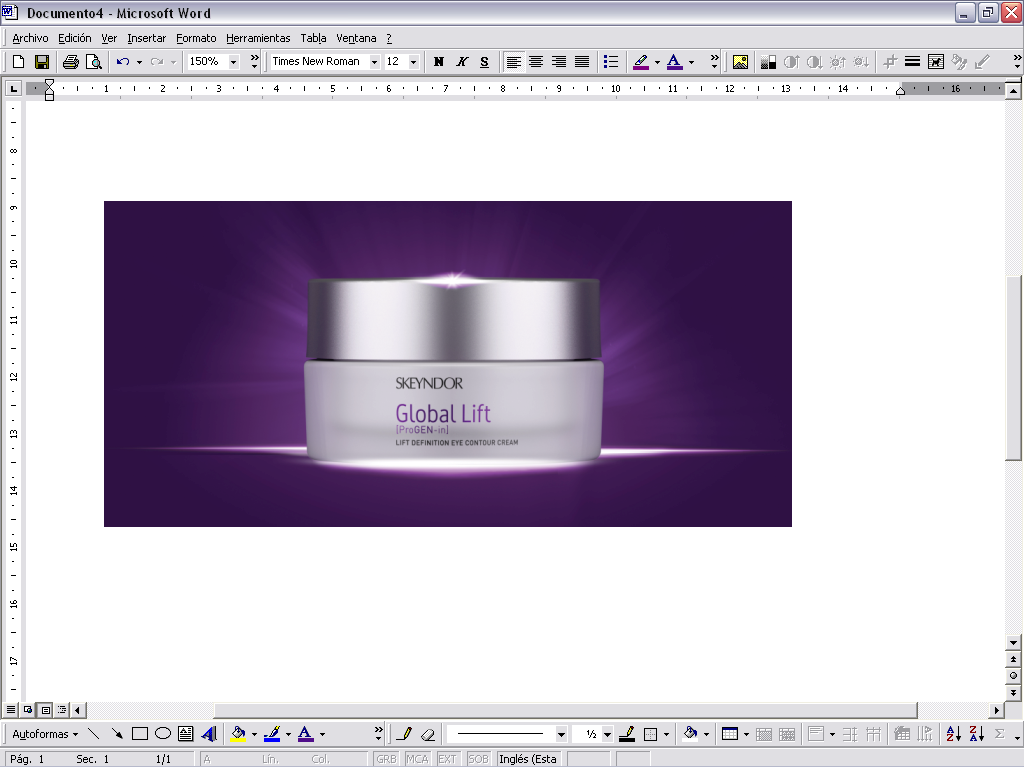Increase contrast of the picture
Viewport: 1024px width, 768px height.
pyautogui.click(x=792, y=61)
